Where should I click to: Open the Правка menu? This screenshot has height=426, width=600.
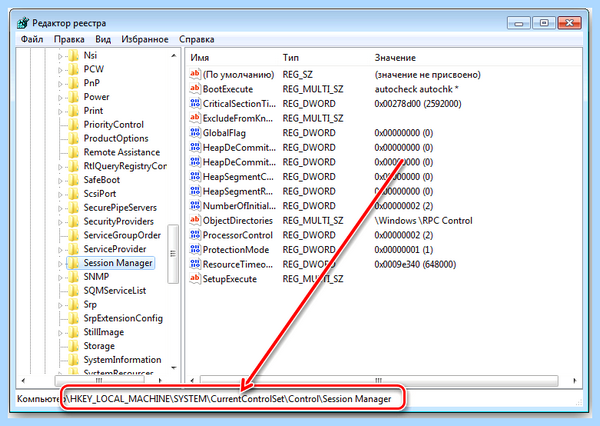69,39
